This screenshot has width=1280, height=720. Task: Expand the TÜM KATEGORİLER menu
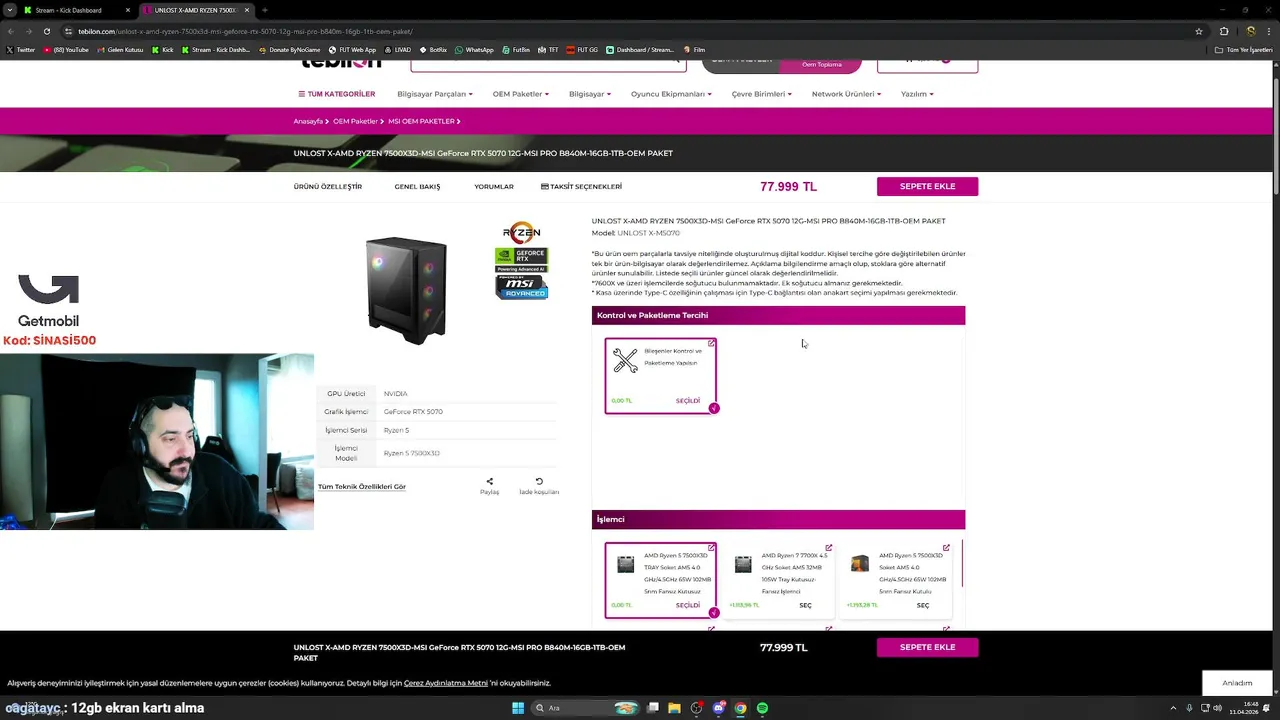pyautogui.click(x=336, y=94)
